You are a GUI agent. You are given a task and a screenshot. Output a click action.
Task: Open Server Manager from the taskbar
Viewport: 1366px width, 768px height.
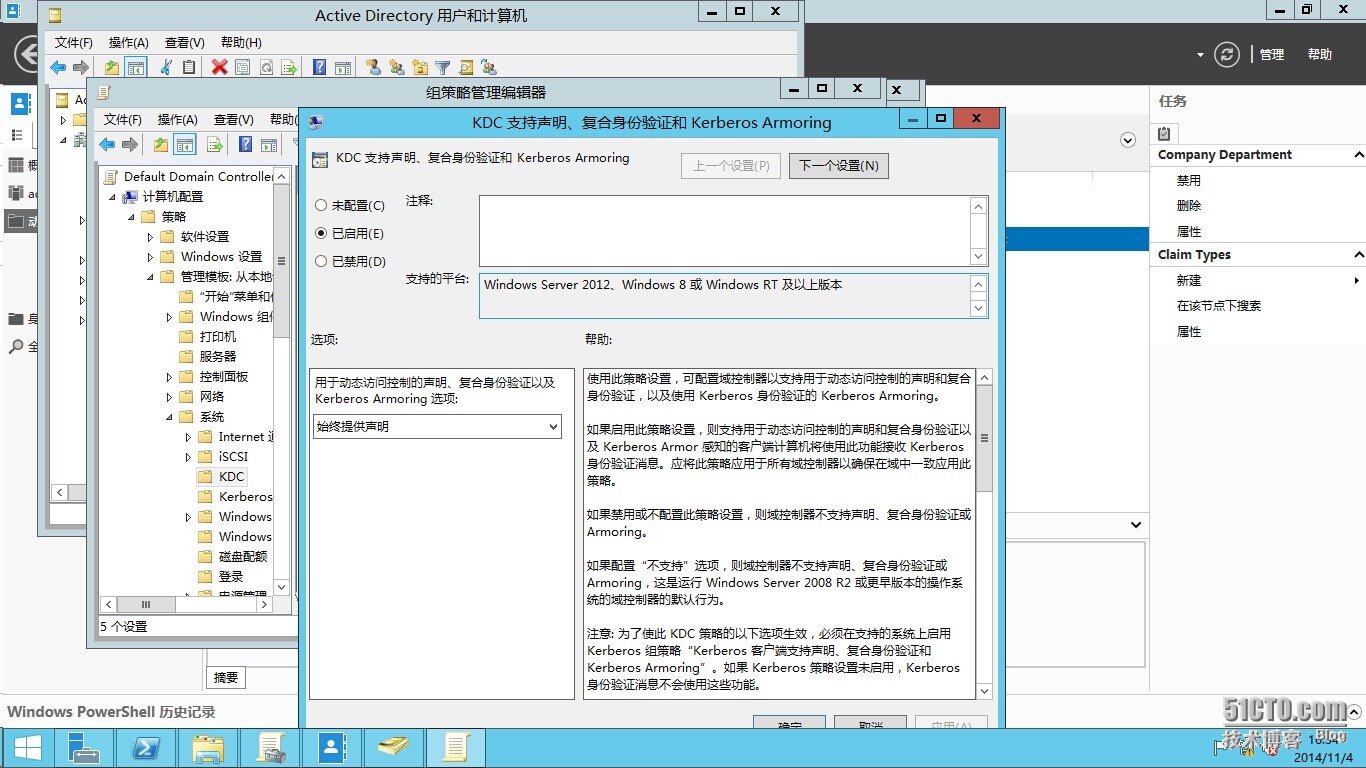[x=84, y=747]
